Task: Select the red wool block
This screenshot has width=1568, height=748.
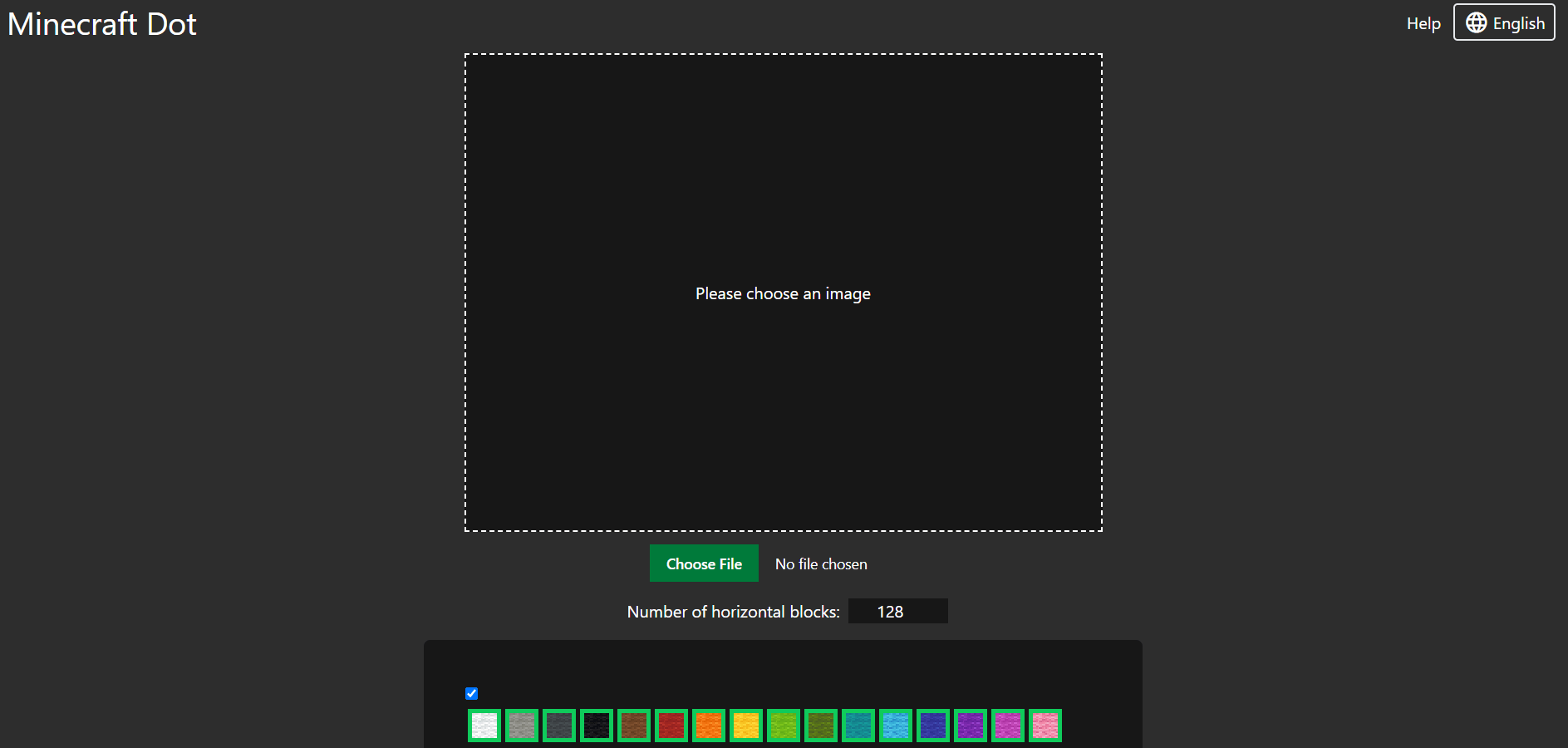Action: pos(671,726)
